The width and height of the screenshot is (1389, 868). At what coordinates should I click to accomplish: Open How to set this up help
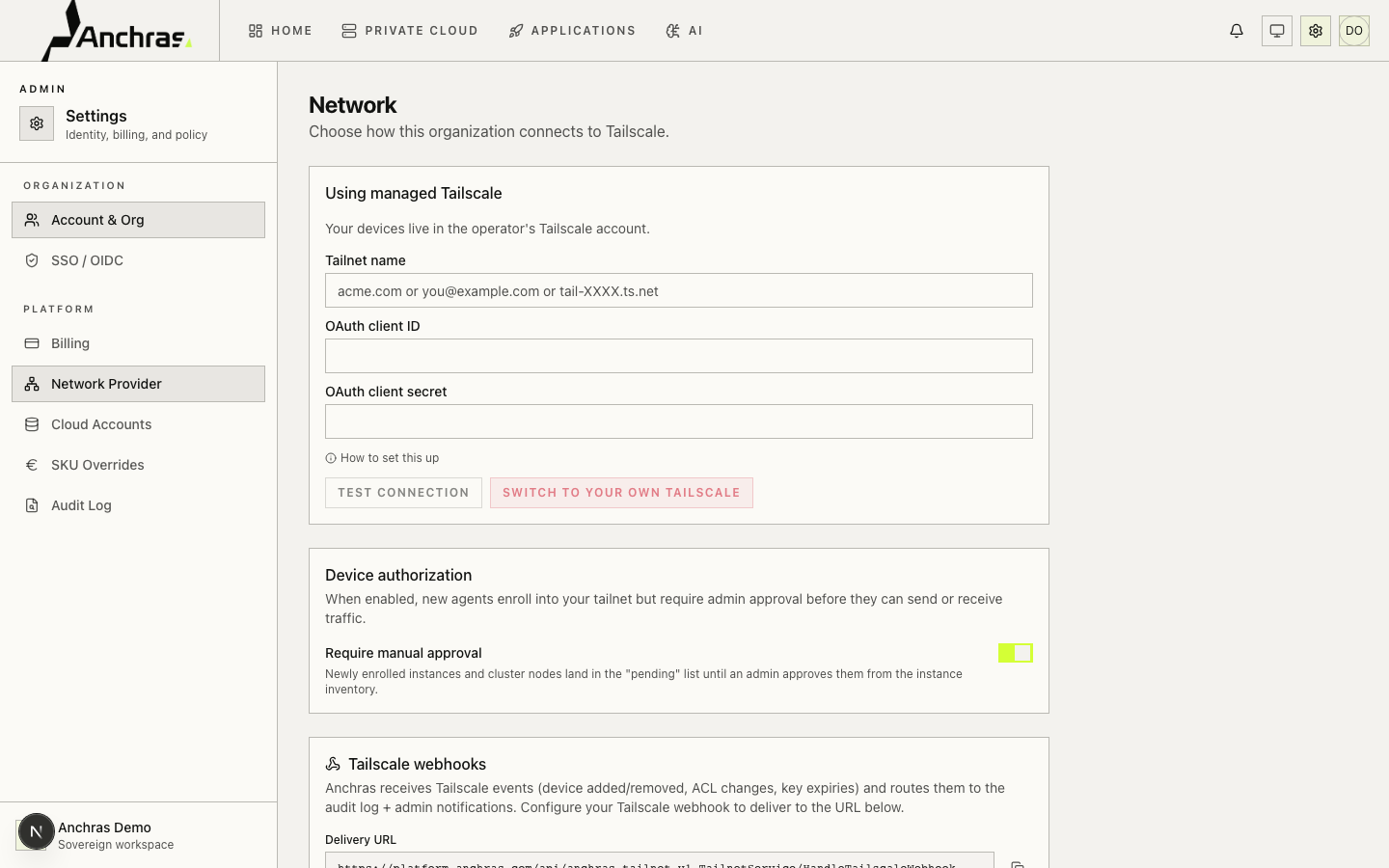pos(382,458)
